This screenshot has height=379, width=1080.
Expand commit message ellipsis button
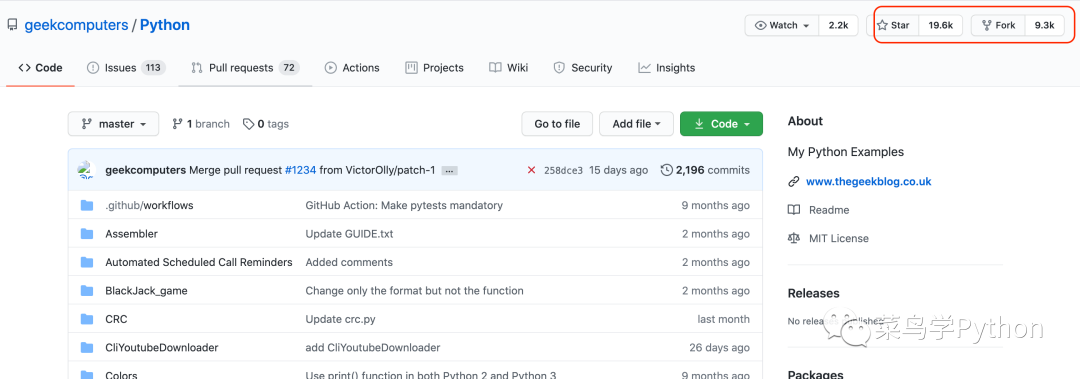point(450,170)
